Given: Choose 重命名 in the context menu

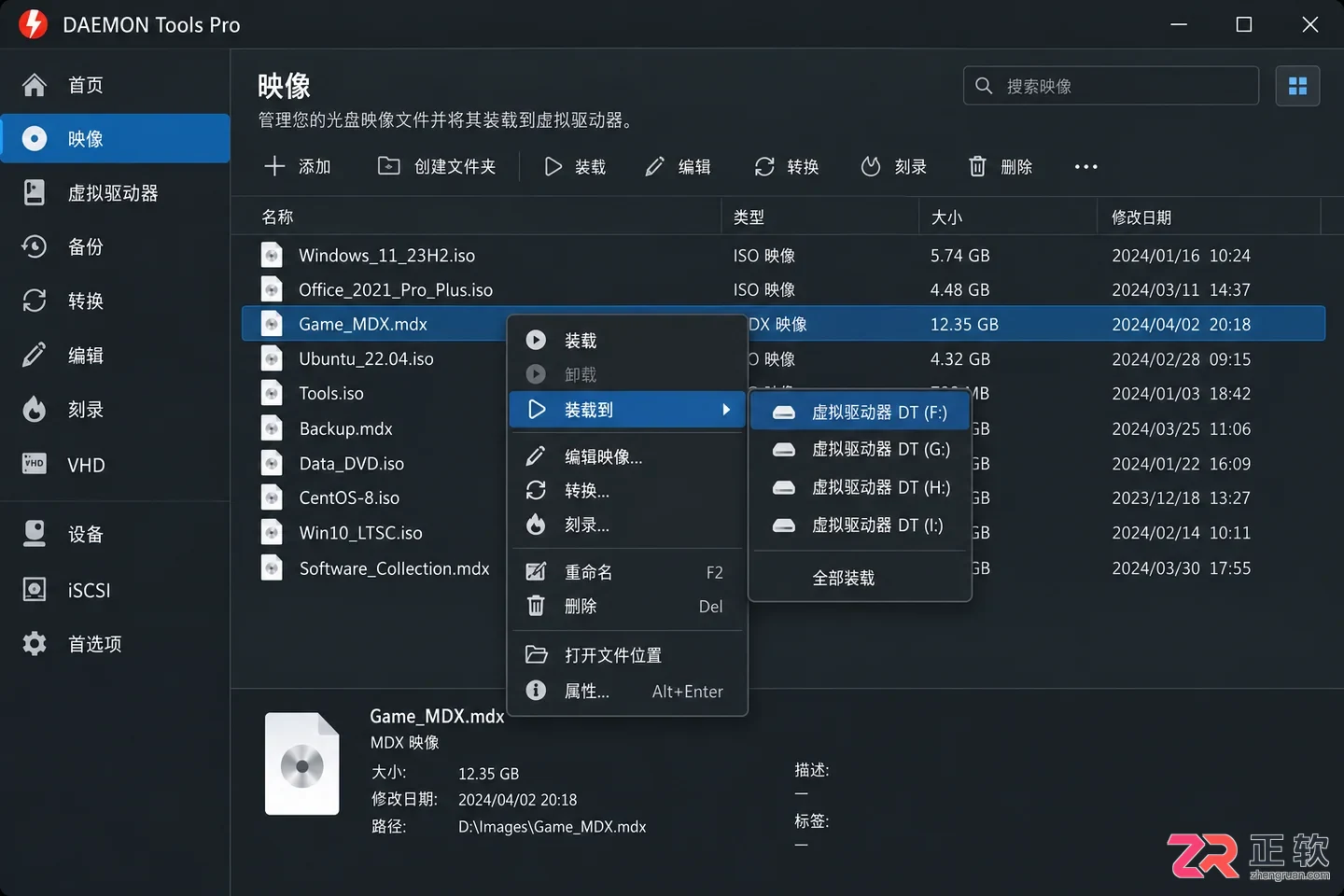Looking at the screenshot, I should pos(627,572).
